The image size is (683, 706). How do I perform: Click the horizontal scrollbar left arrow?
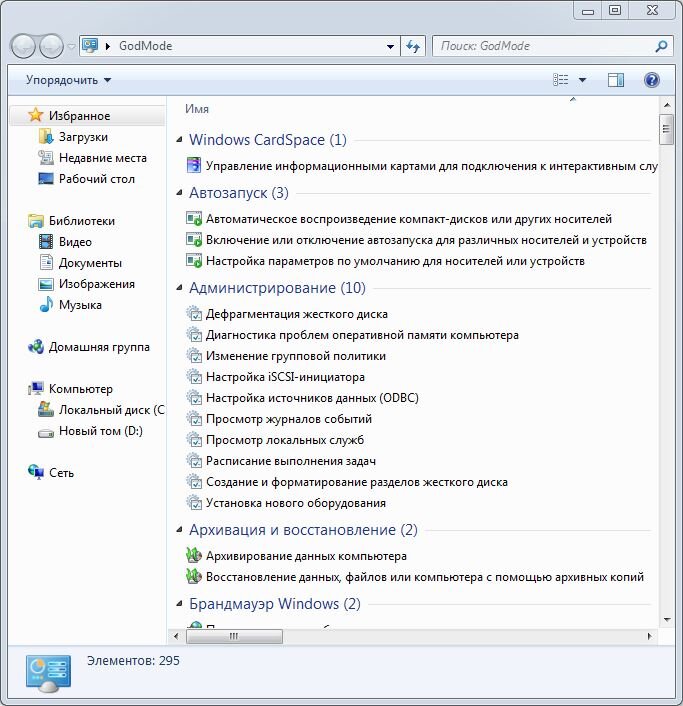click(176, 636)
